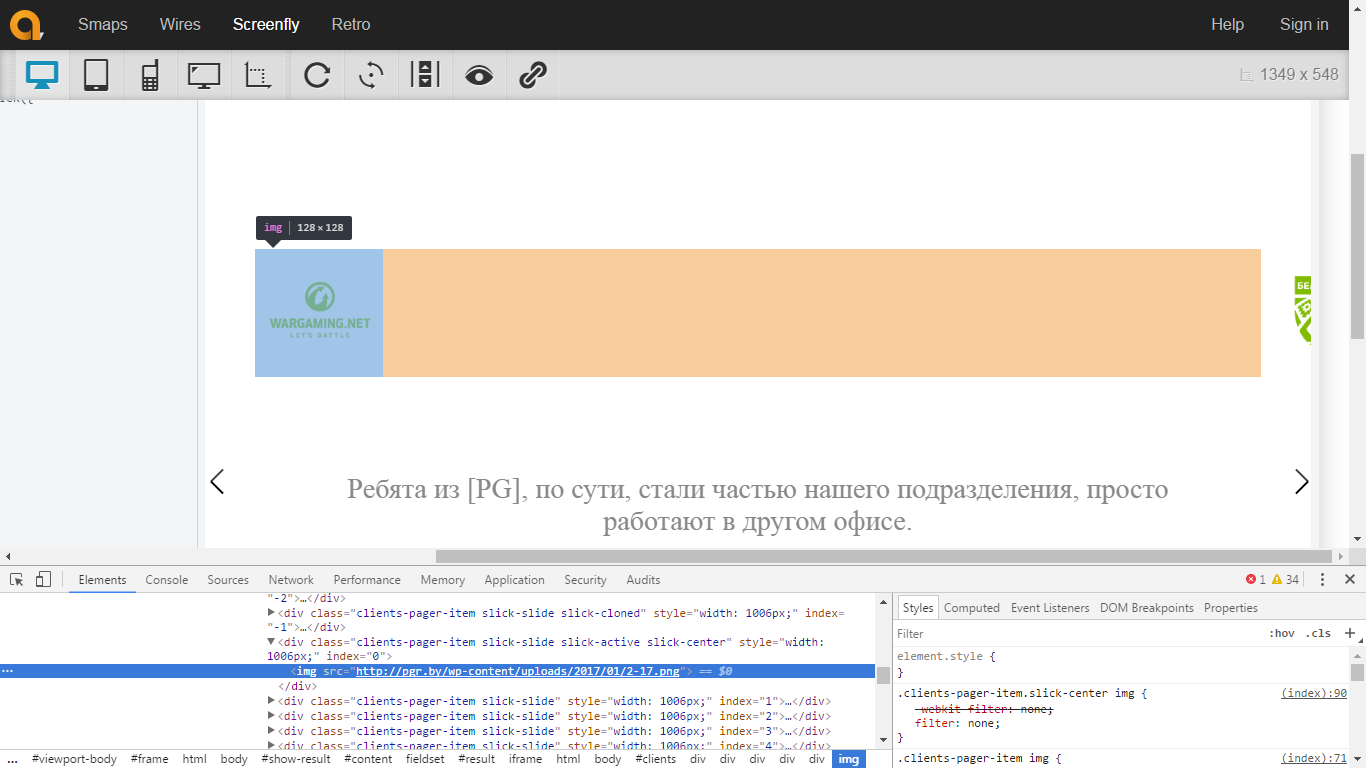Screen dimensions: 1366x768
Task: Switch to the Memory panel tab
Action: 443,580
